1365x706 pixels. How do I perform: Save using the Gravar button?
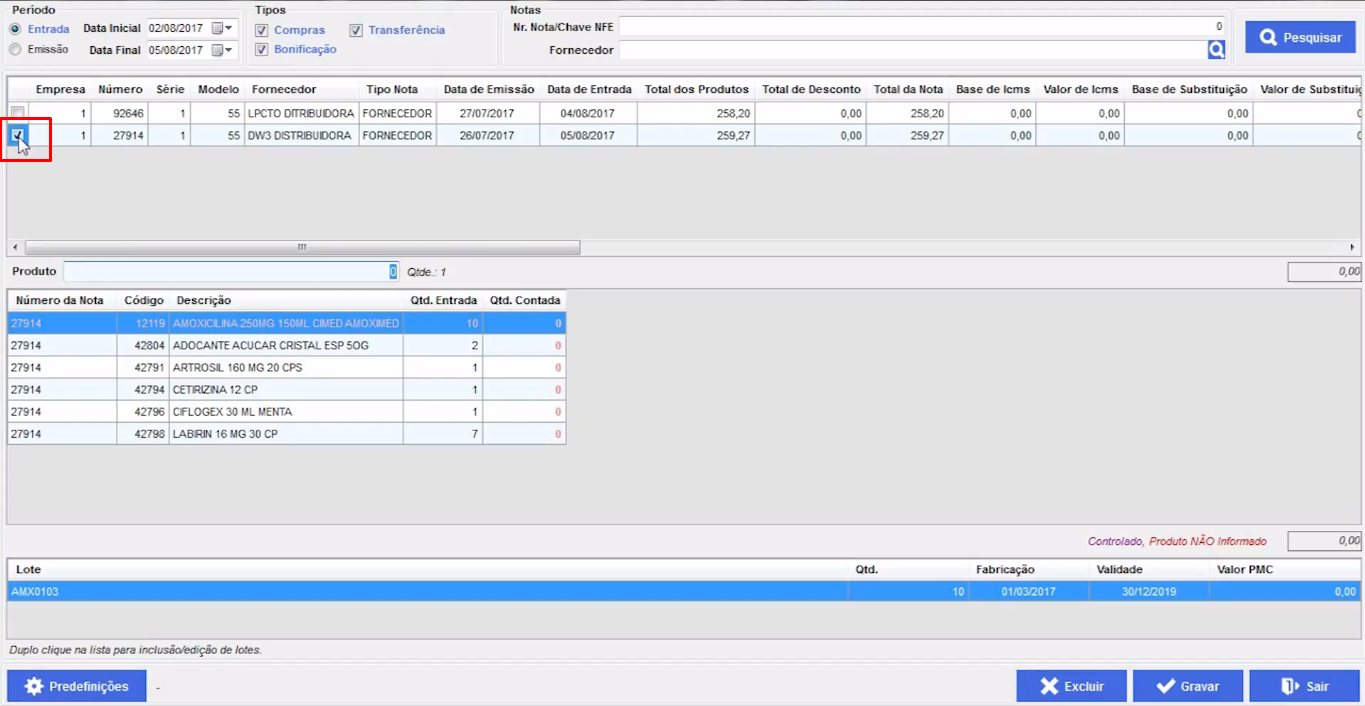(1187, 686)
